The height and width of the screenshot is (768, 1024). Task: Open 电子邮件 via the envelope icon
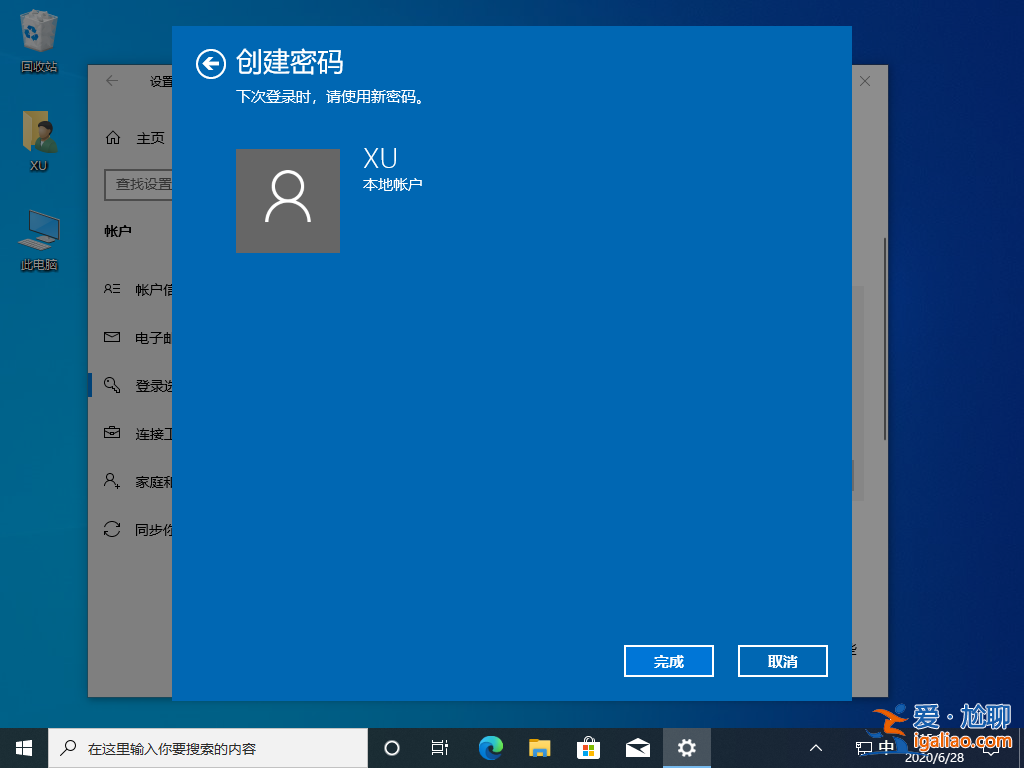click(x=111, y=337)
